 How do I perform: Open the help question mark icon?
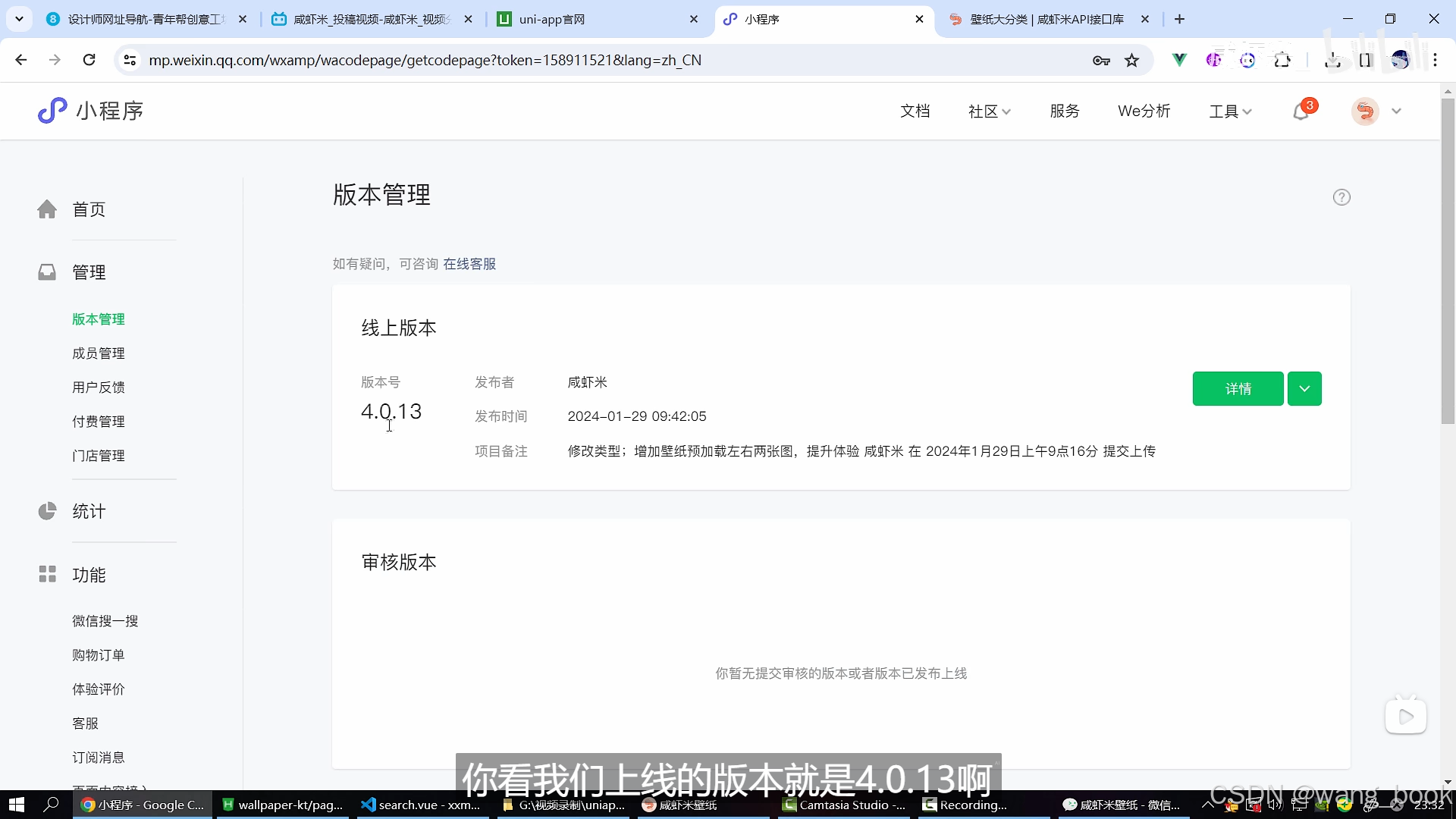pyautogui.click(x=1341, y=197)
